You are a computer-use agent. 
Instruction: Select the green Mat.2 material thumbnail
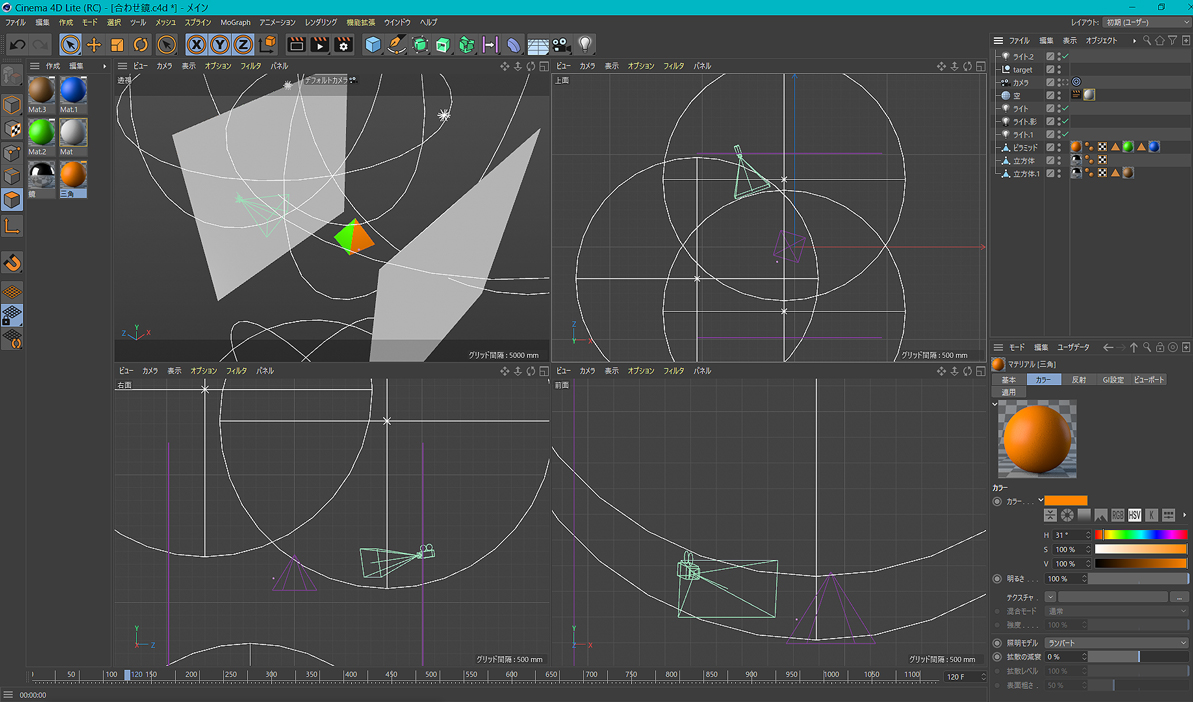point(41,133)
